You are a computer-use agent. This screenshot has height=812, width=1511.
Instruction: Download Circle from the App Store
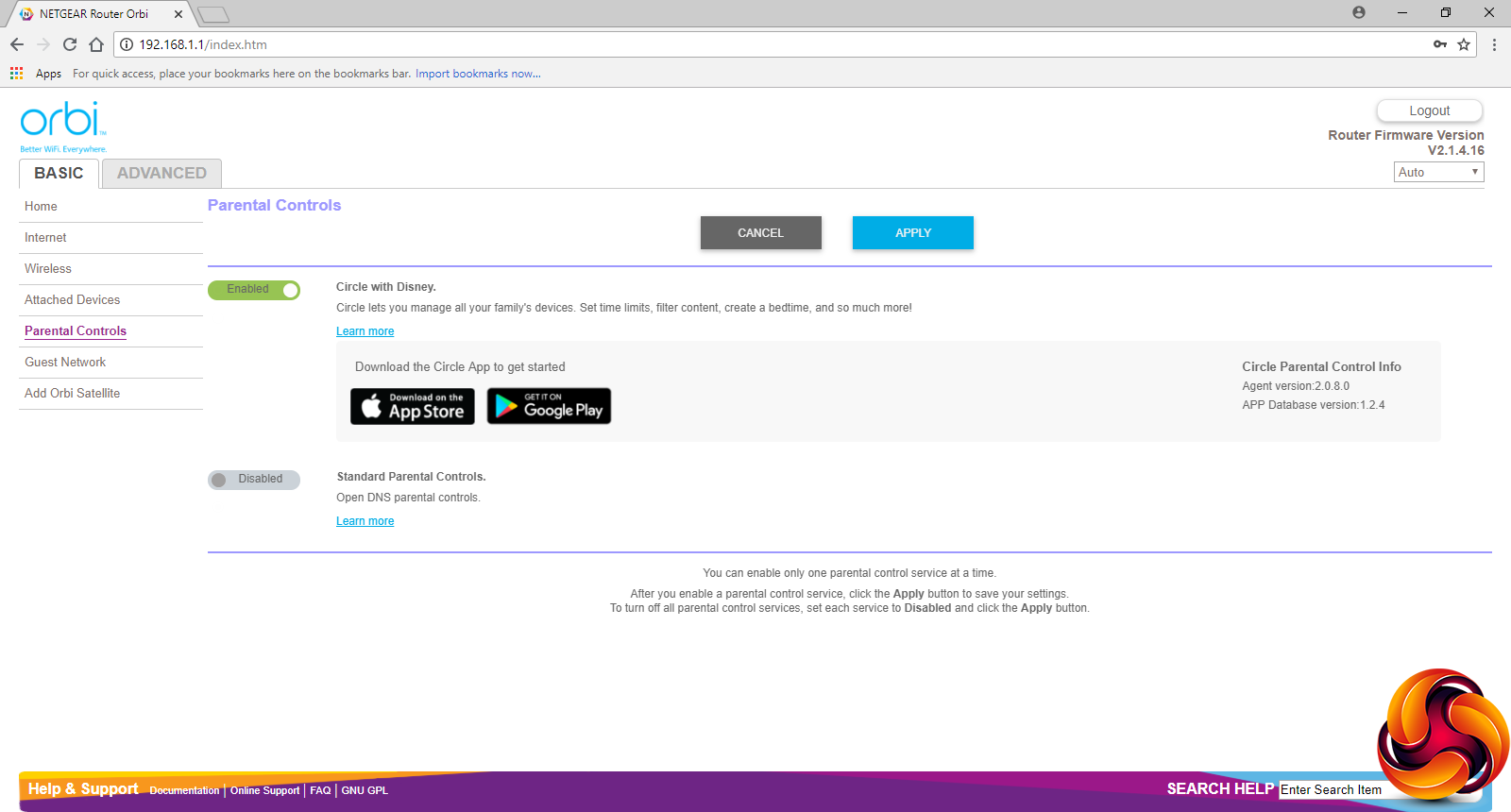pos(413,406)
